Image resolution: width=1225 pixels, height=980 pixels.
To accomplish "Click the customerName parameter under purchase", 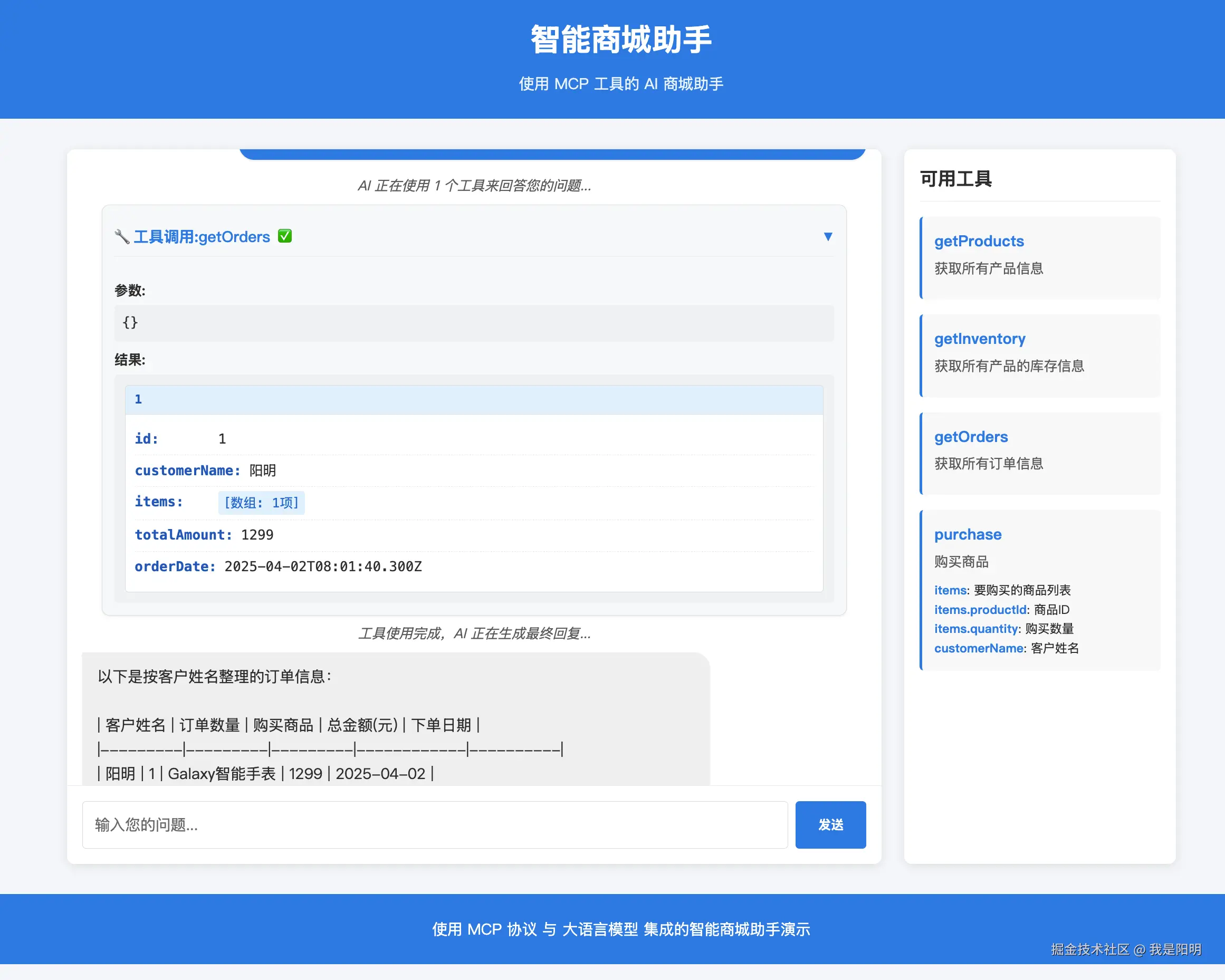I will pos(979,648).
